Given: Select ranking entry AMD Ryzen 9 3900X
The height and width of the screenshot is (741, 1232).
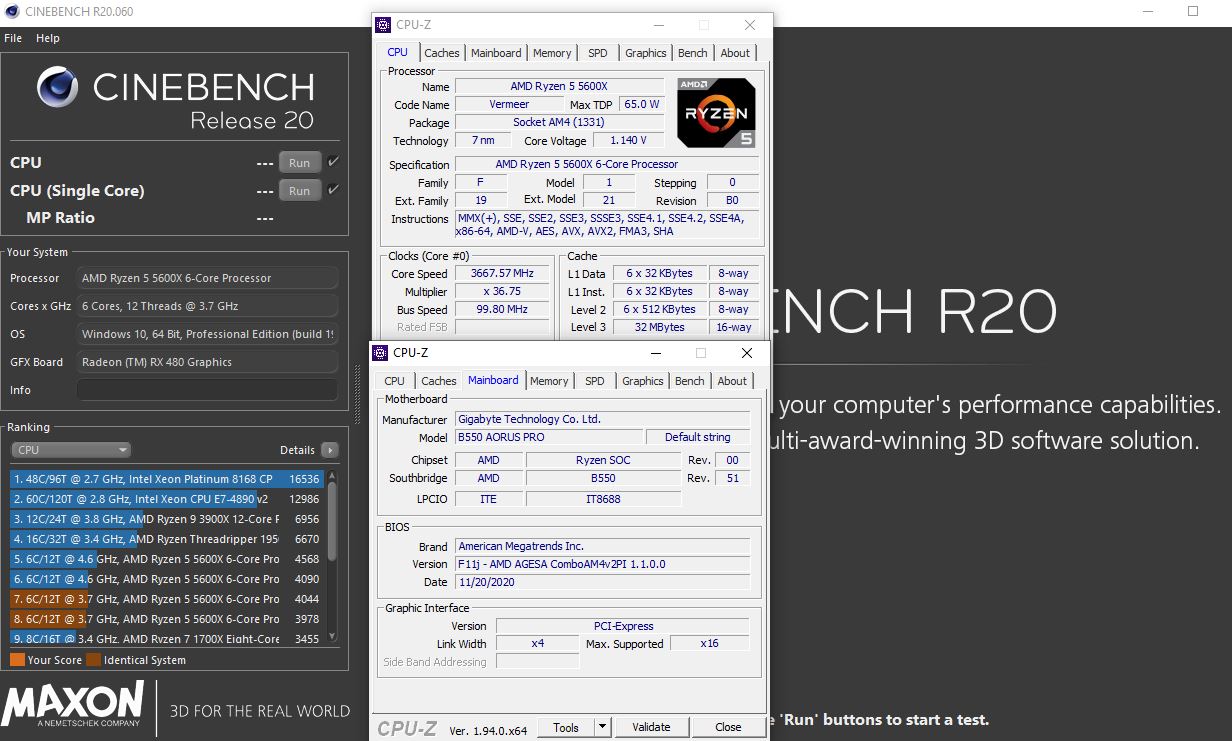Looking at the screenshot, I should pyautogui.click(x=166, y=519).
